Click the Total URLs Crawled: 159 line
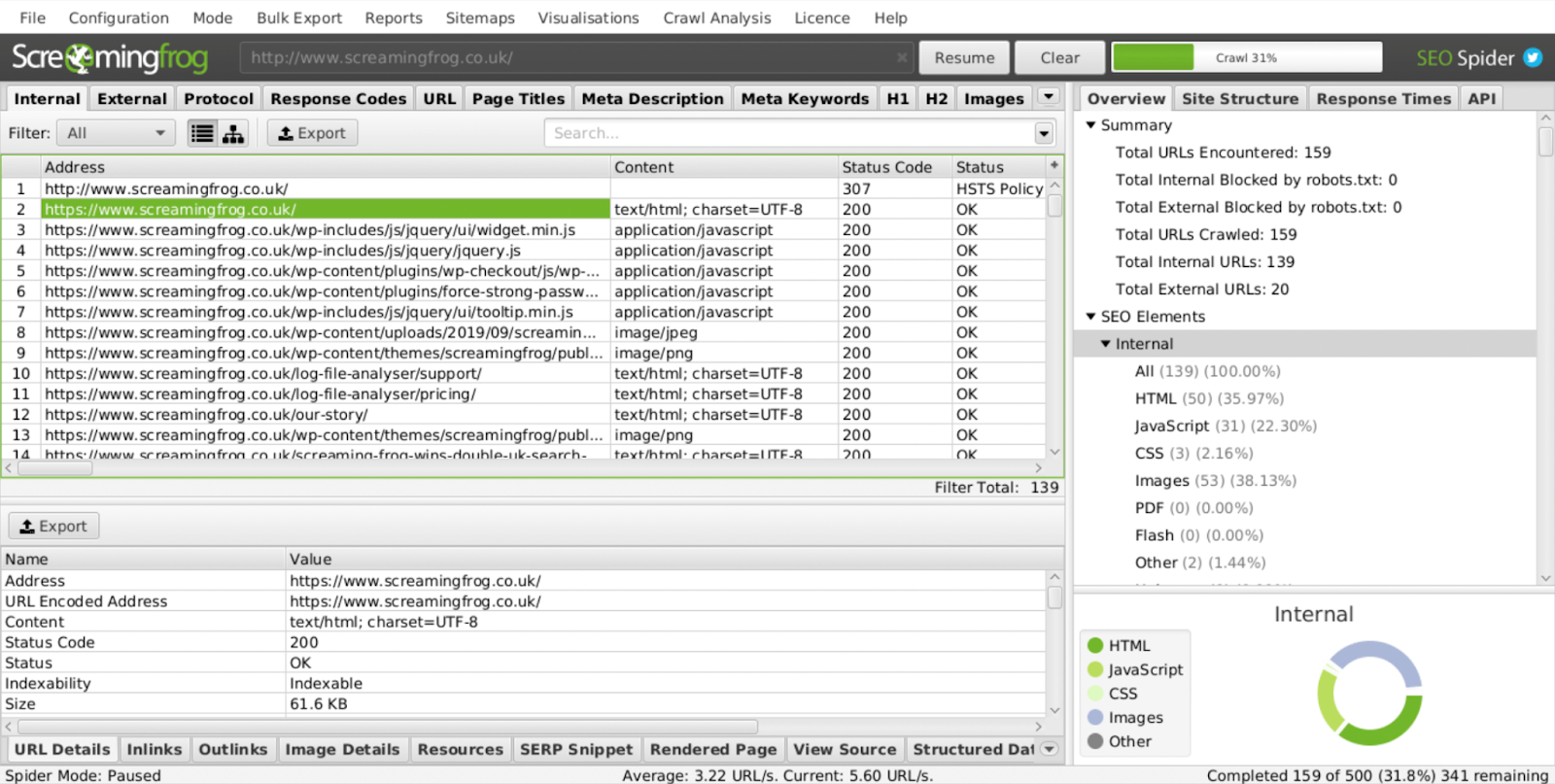Image resolution: width=1555 pixels, height=784 pixels. tap(1205, 234)
